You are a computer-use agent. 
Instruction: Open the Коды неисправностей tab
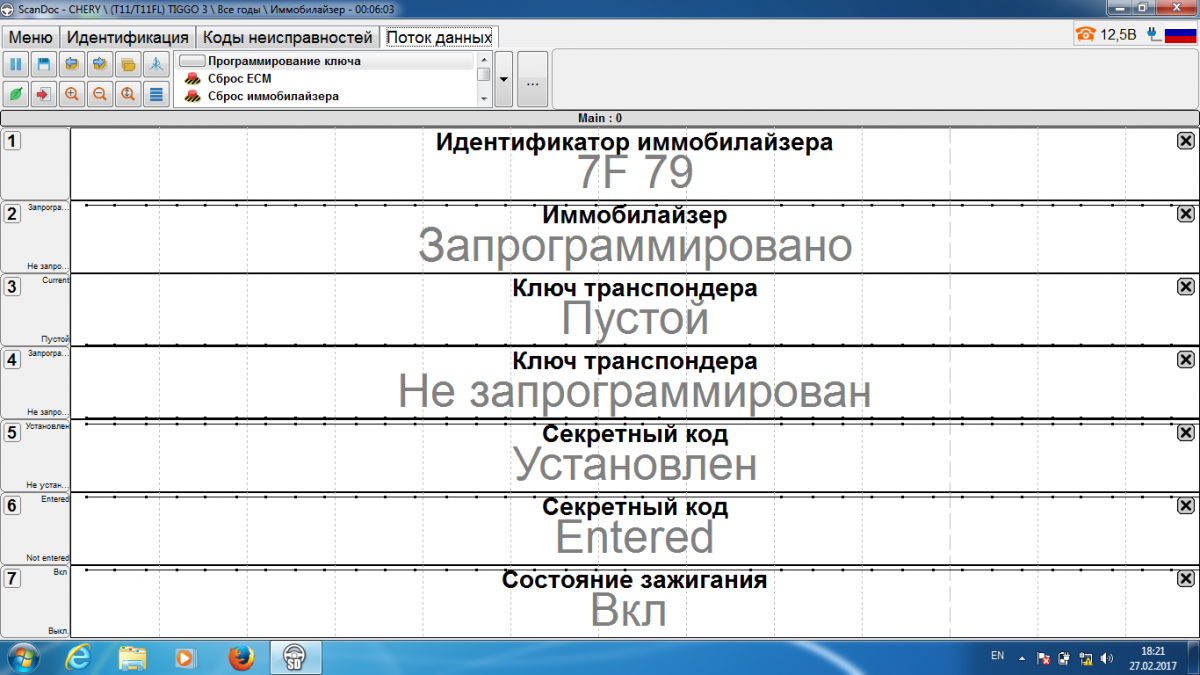[x=287, y=38]
